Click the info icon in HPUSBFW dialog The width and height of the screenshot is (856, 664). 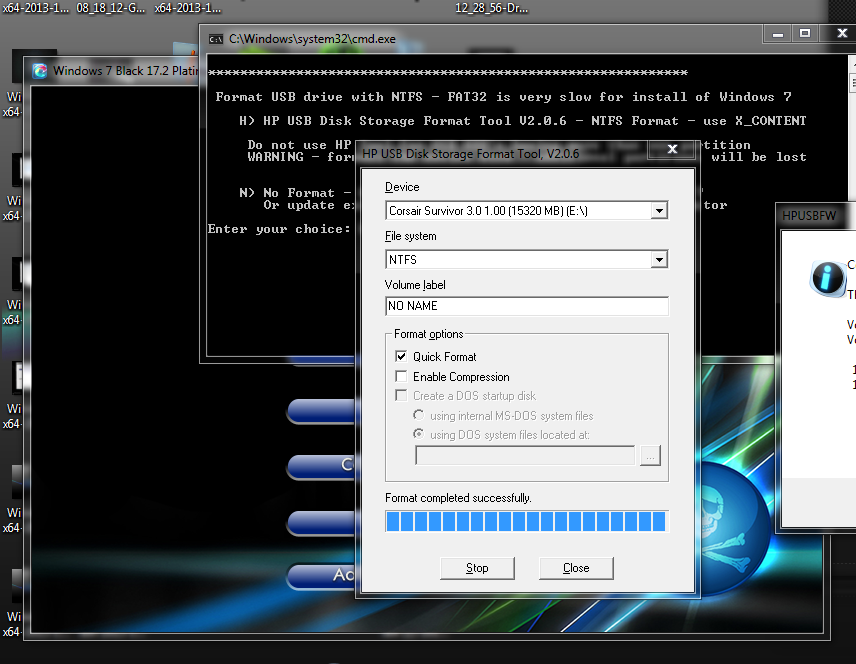click(828, 278)
